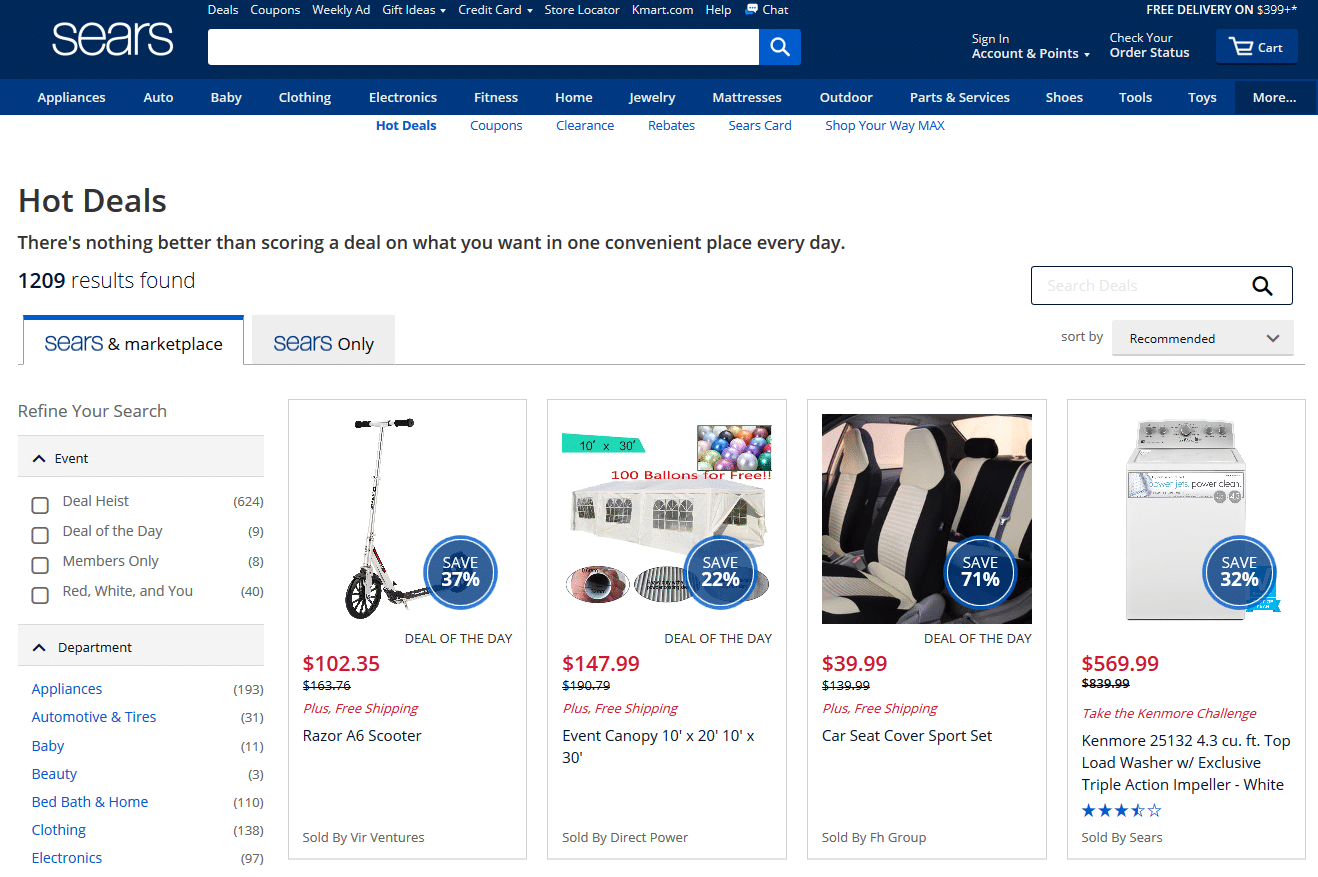
Task: Click the blue search magnifier button
Action: 780,47
